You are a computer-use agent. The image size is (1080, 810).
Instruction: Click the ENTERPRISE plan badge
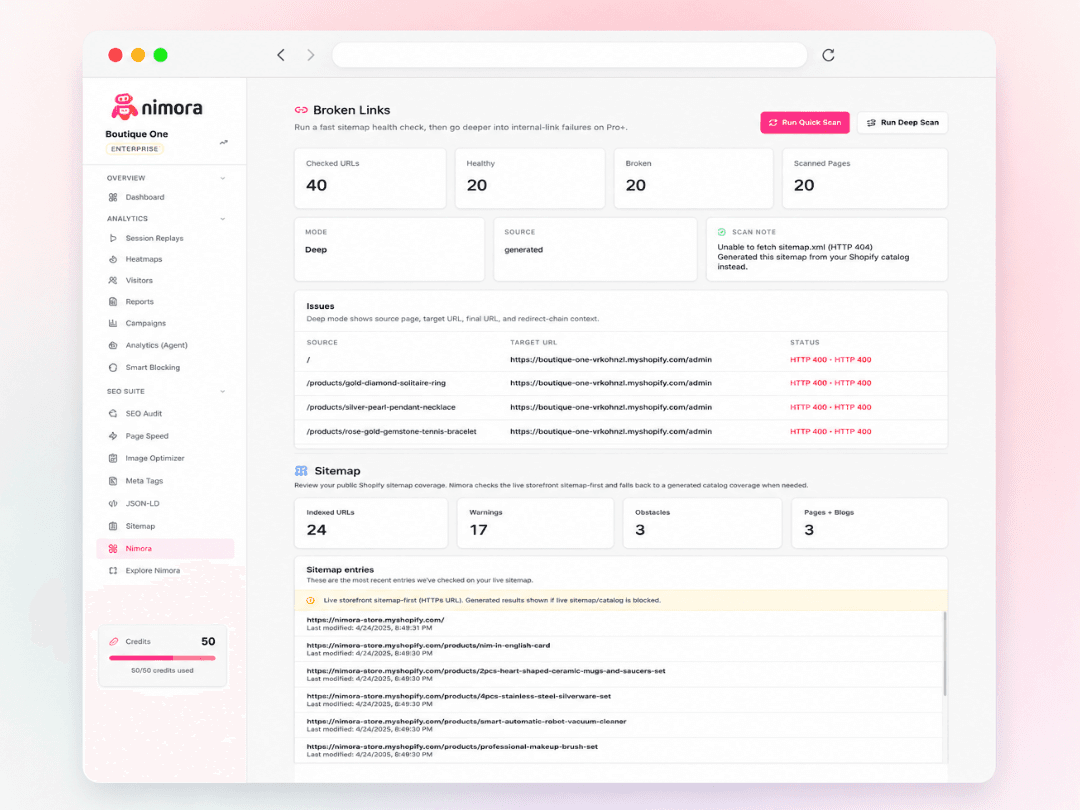(x=134, y=149)
